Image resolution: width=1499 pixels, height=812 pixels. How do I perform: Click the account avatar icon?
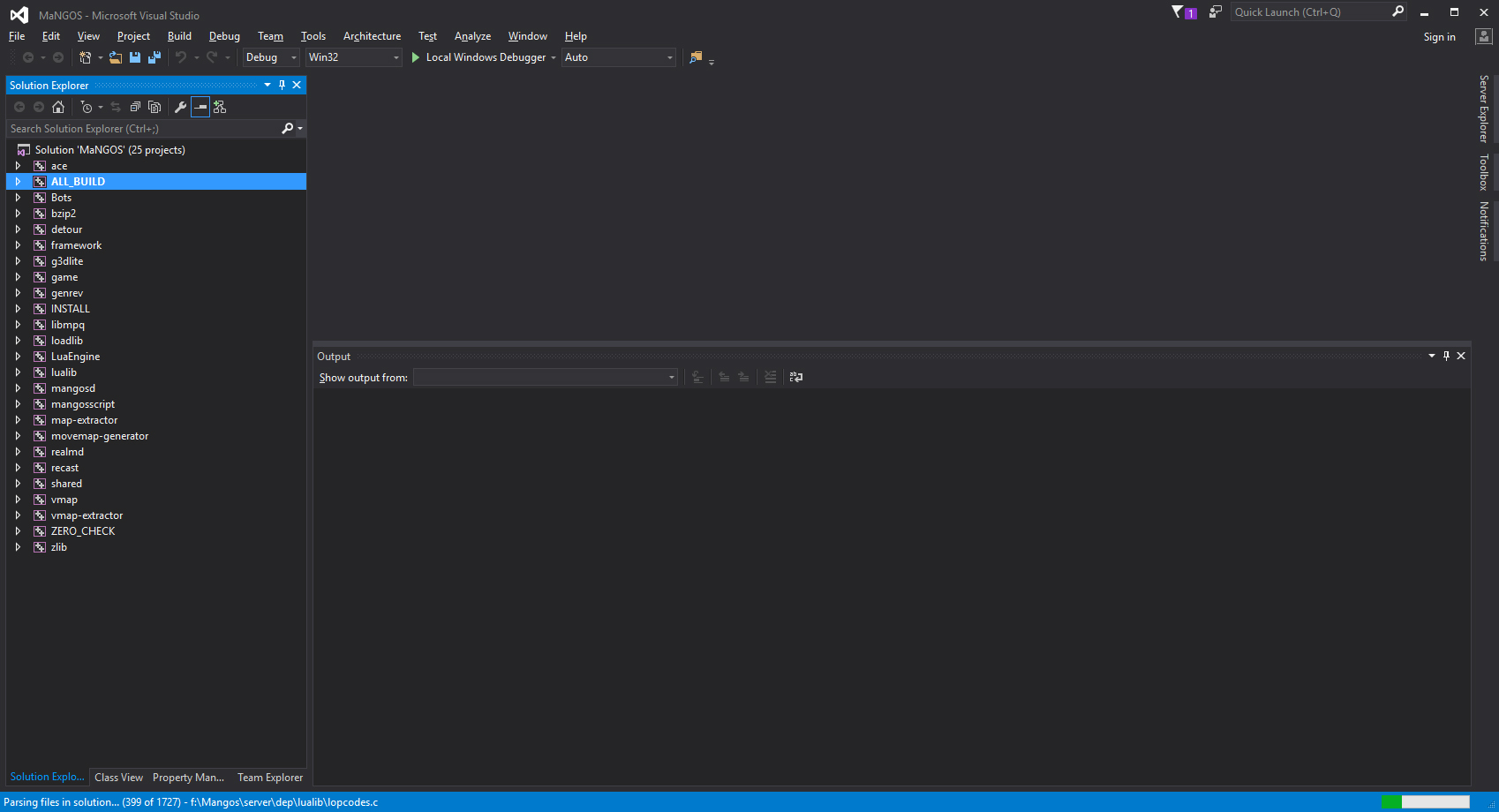click(x=1484, y=36)
